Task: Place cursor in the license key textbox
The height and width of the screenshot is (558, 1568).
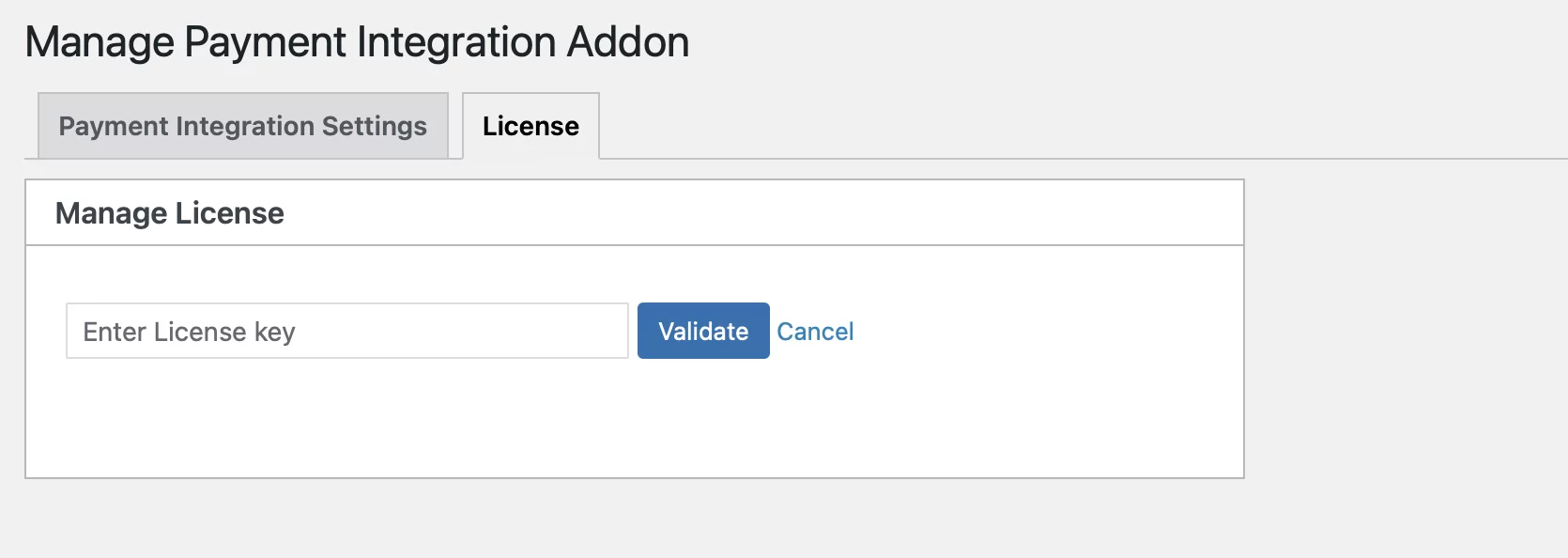Action: [347, 331]
